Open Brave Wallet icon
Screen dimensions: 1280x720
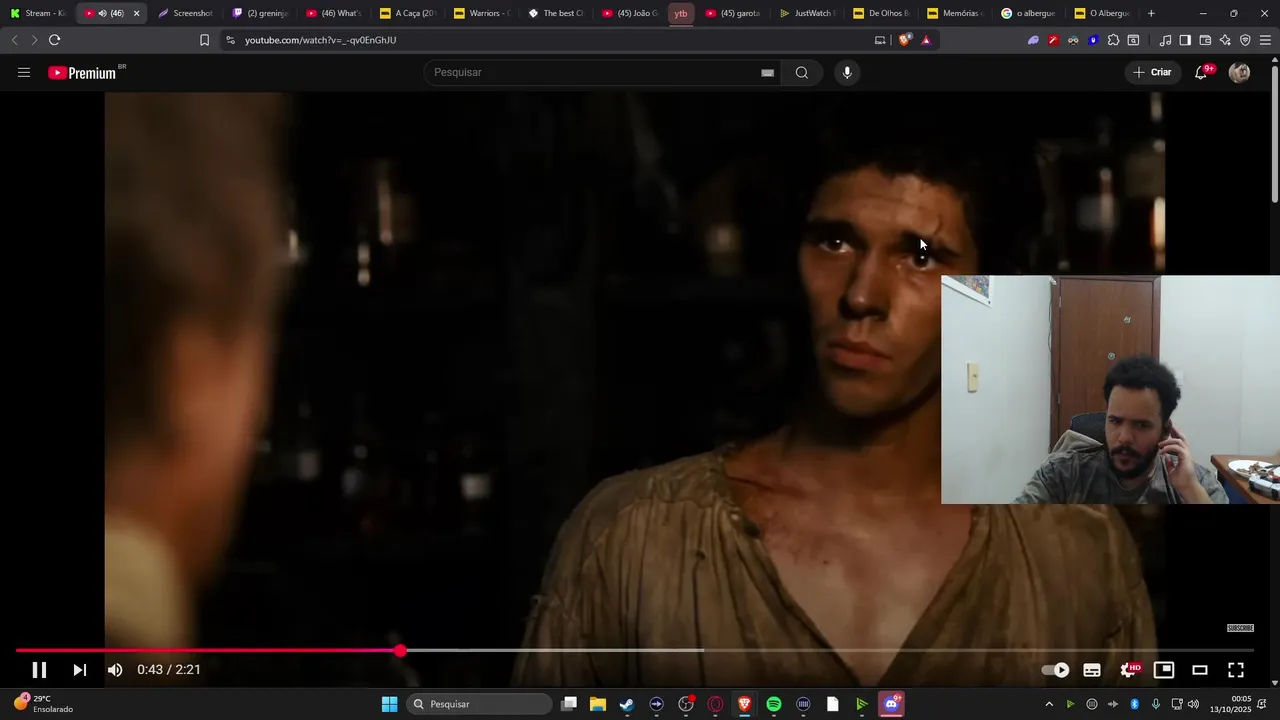[x=1205, y=40]
